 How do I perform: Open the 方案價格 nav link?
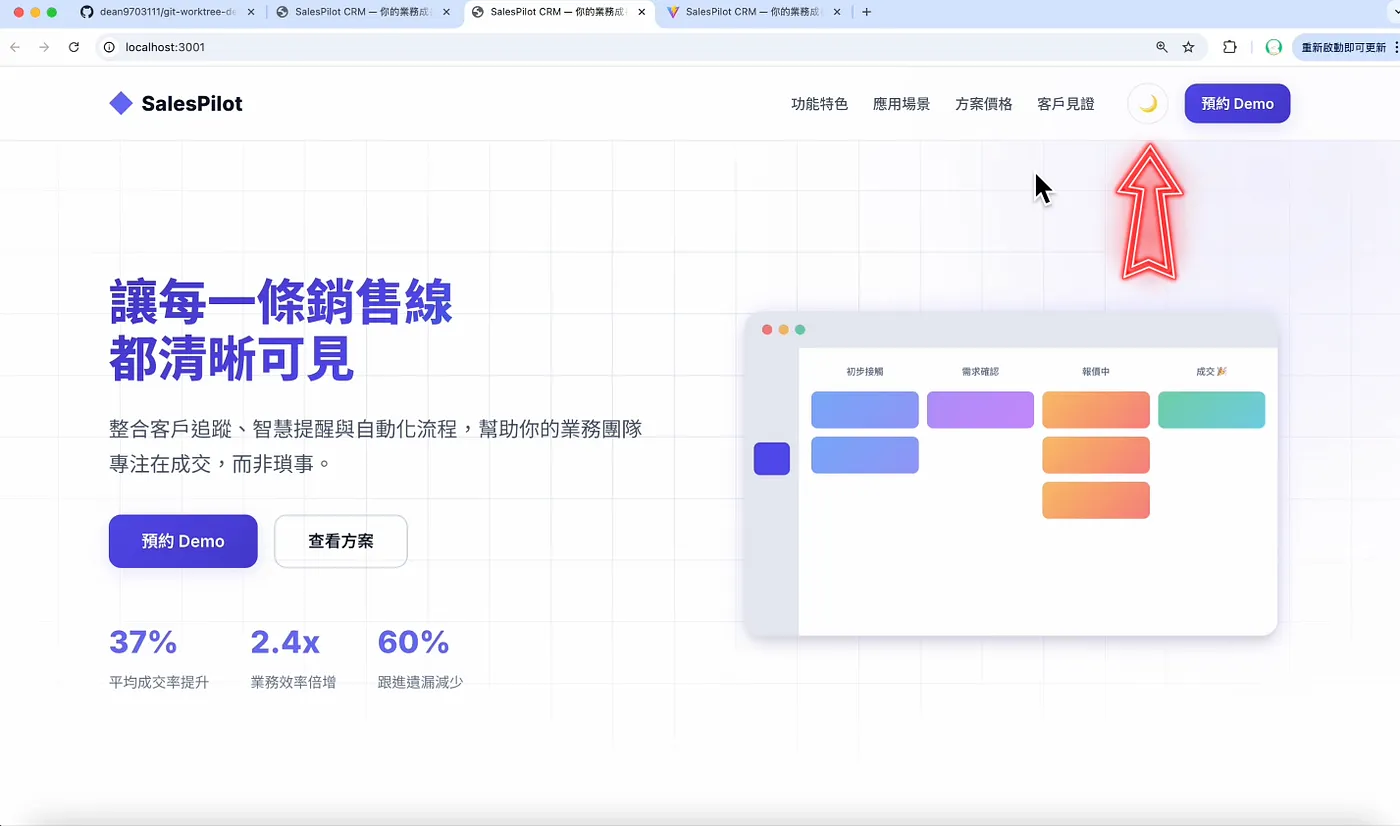pos(983,104)
